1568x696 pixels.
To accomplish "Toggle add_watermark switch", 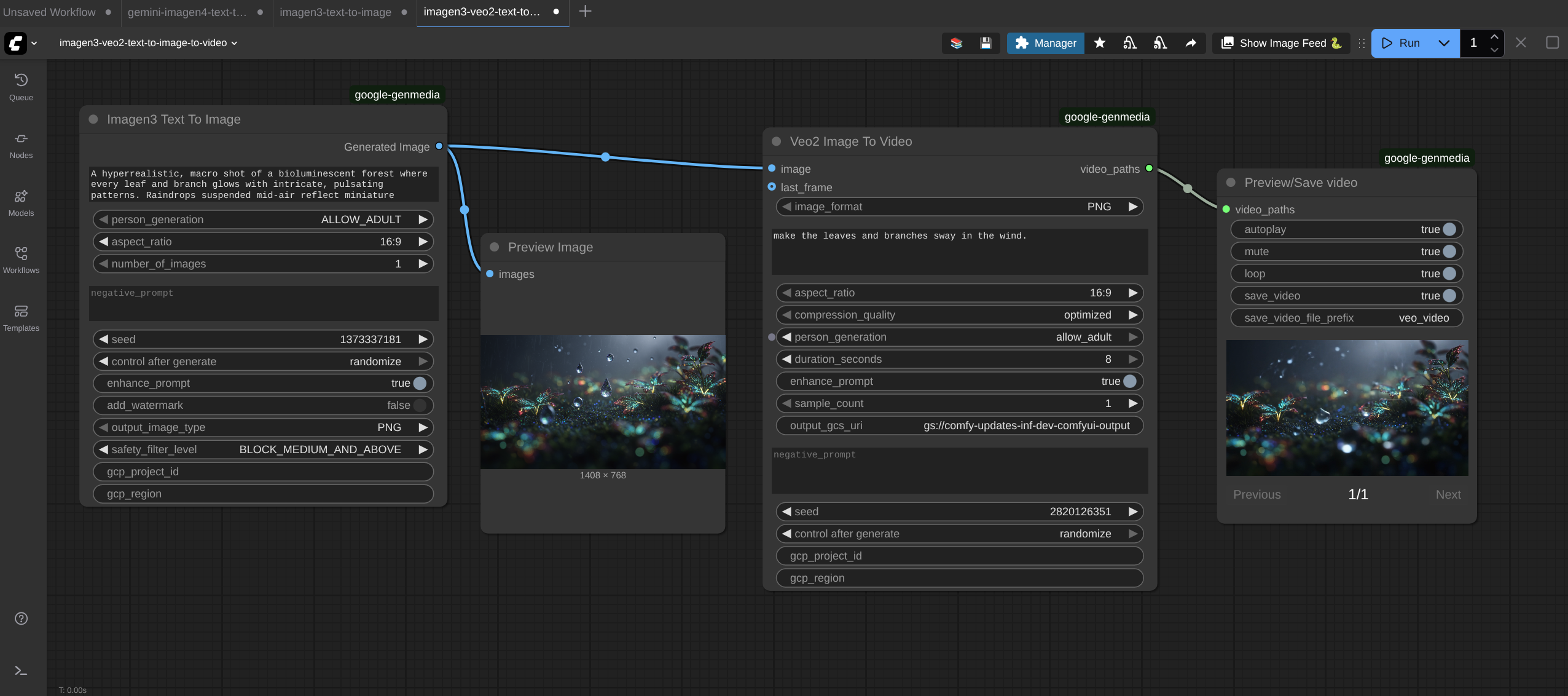I will [420, 405].
